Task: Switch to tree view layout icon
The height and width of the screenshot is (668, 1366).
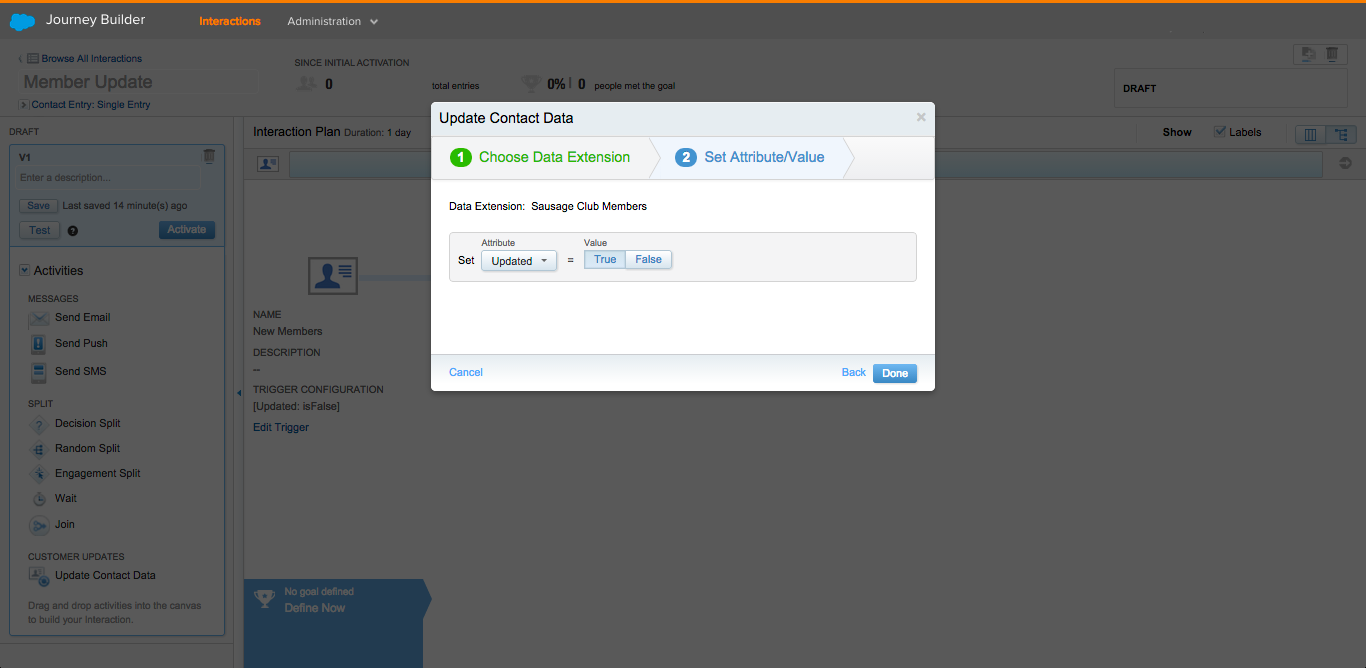Action: (1341, 134)
